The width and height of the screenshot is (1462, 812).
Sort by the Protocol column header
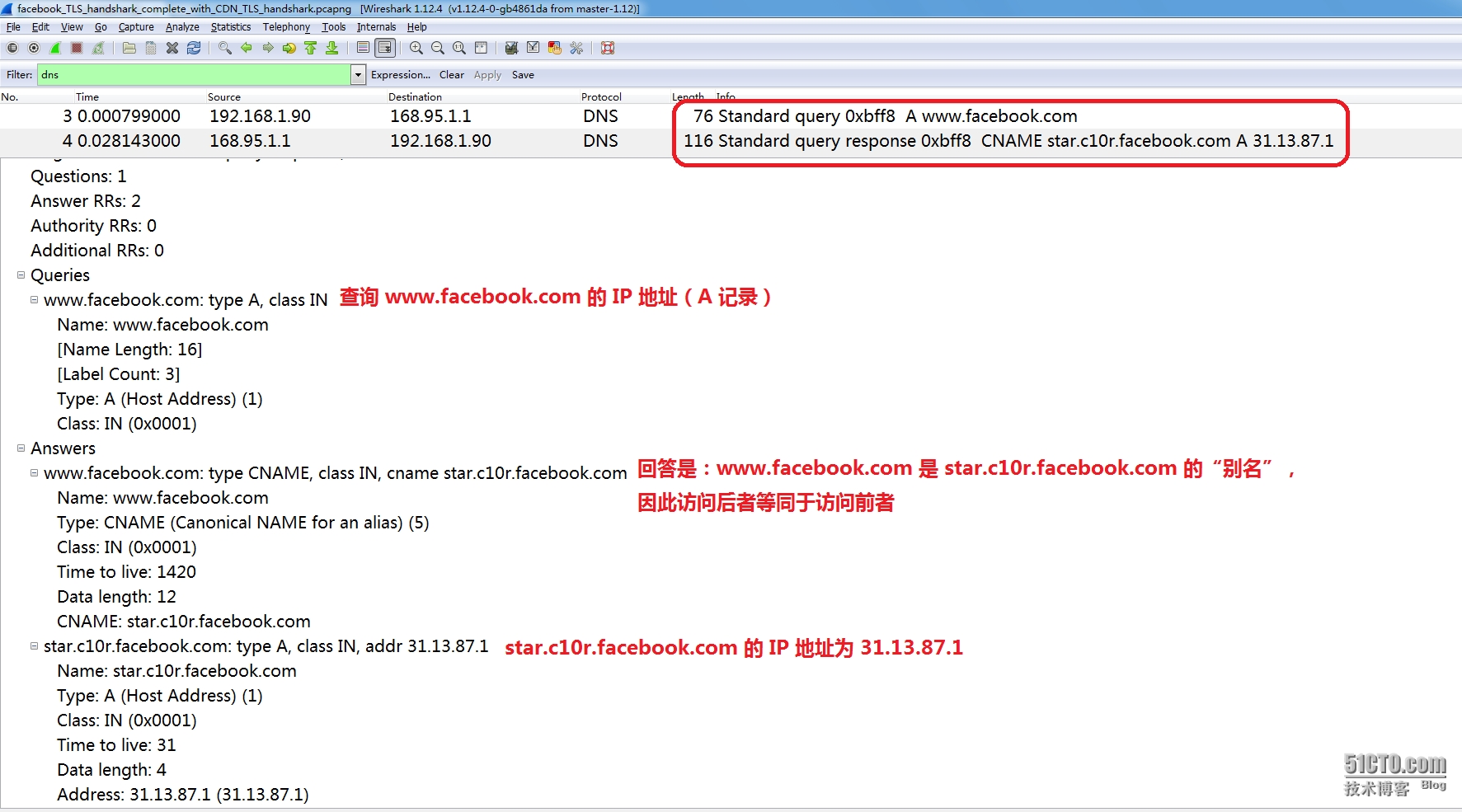[x=601, y=96]
